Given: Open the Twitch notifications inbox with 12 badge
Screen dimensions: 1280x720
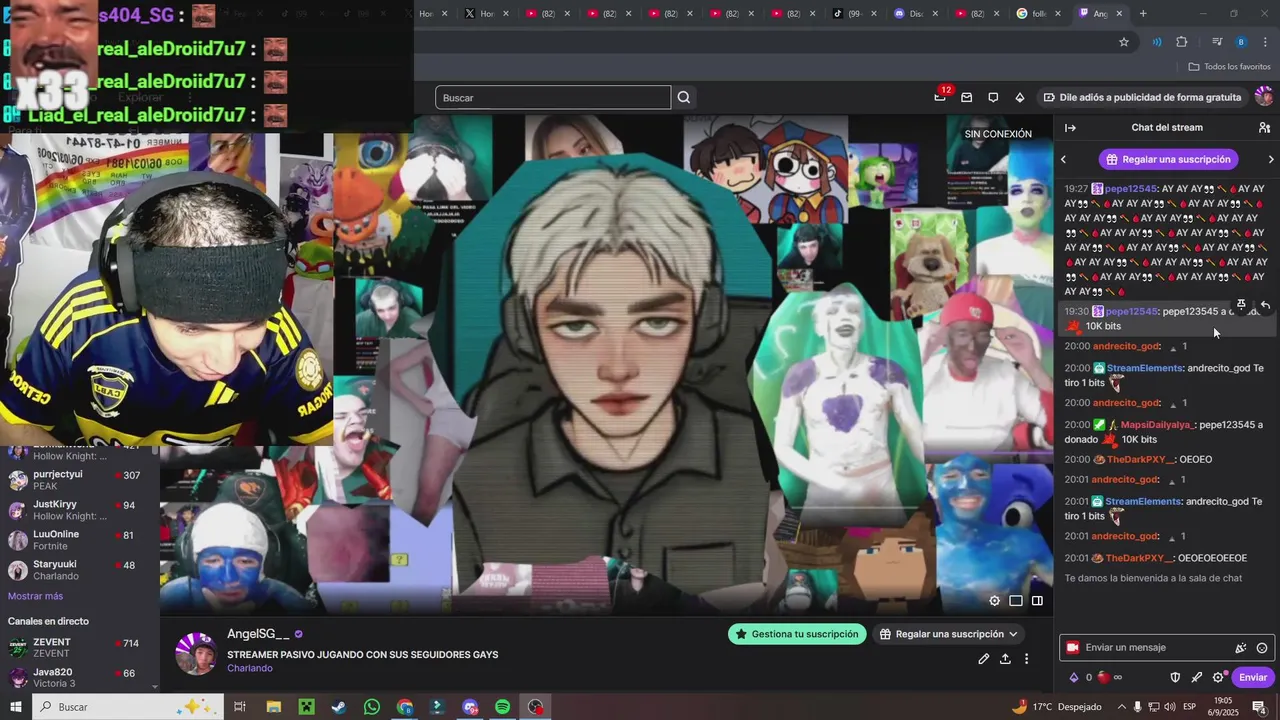Looking at the screenshot, I should click(x=940, y=97).
